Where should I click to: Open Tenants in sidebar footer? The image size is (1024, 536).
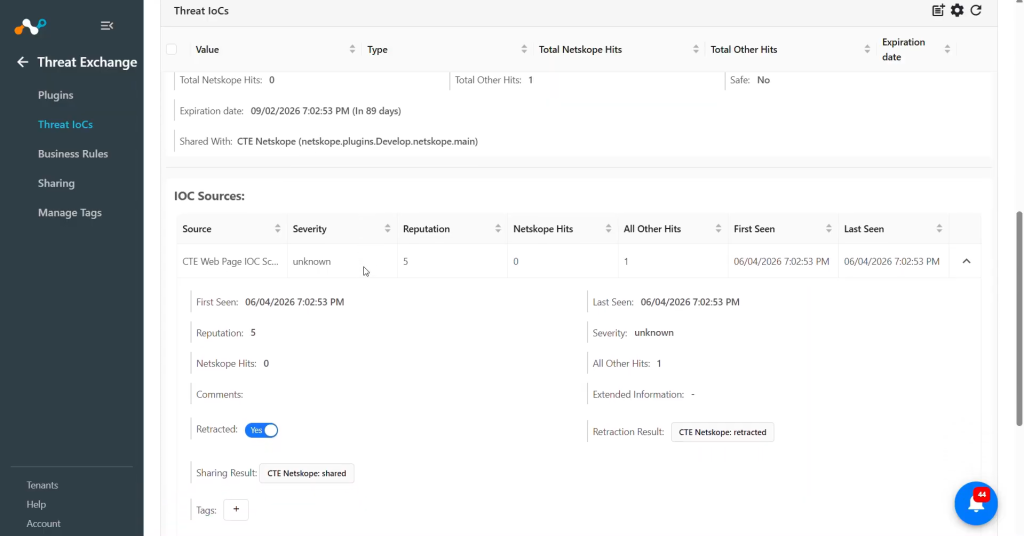[x=42, y=485]
